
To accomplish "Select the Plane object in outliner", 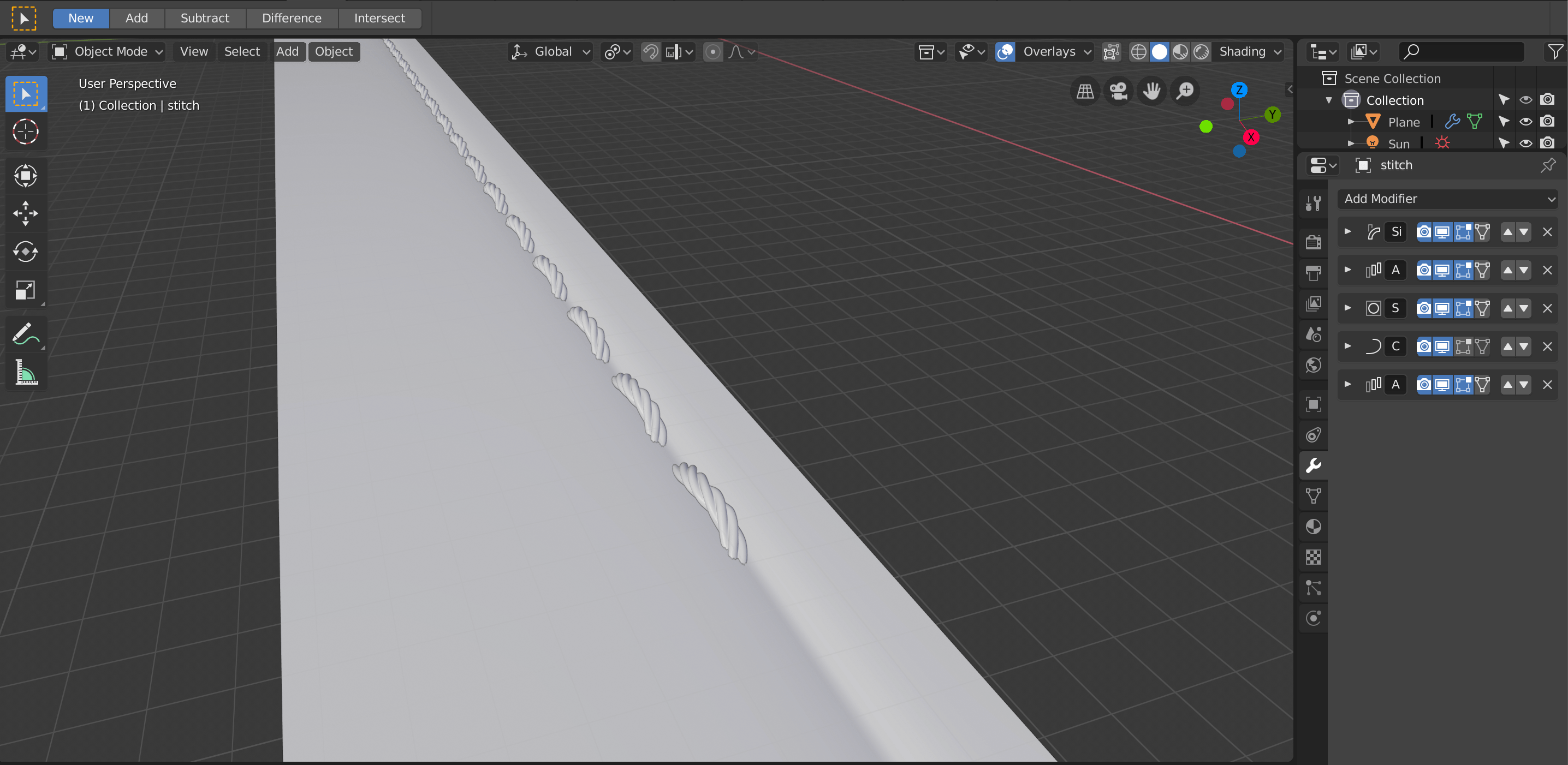I will pos(1403,122).
